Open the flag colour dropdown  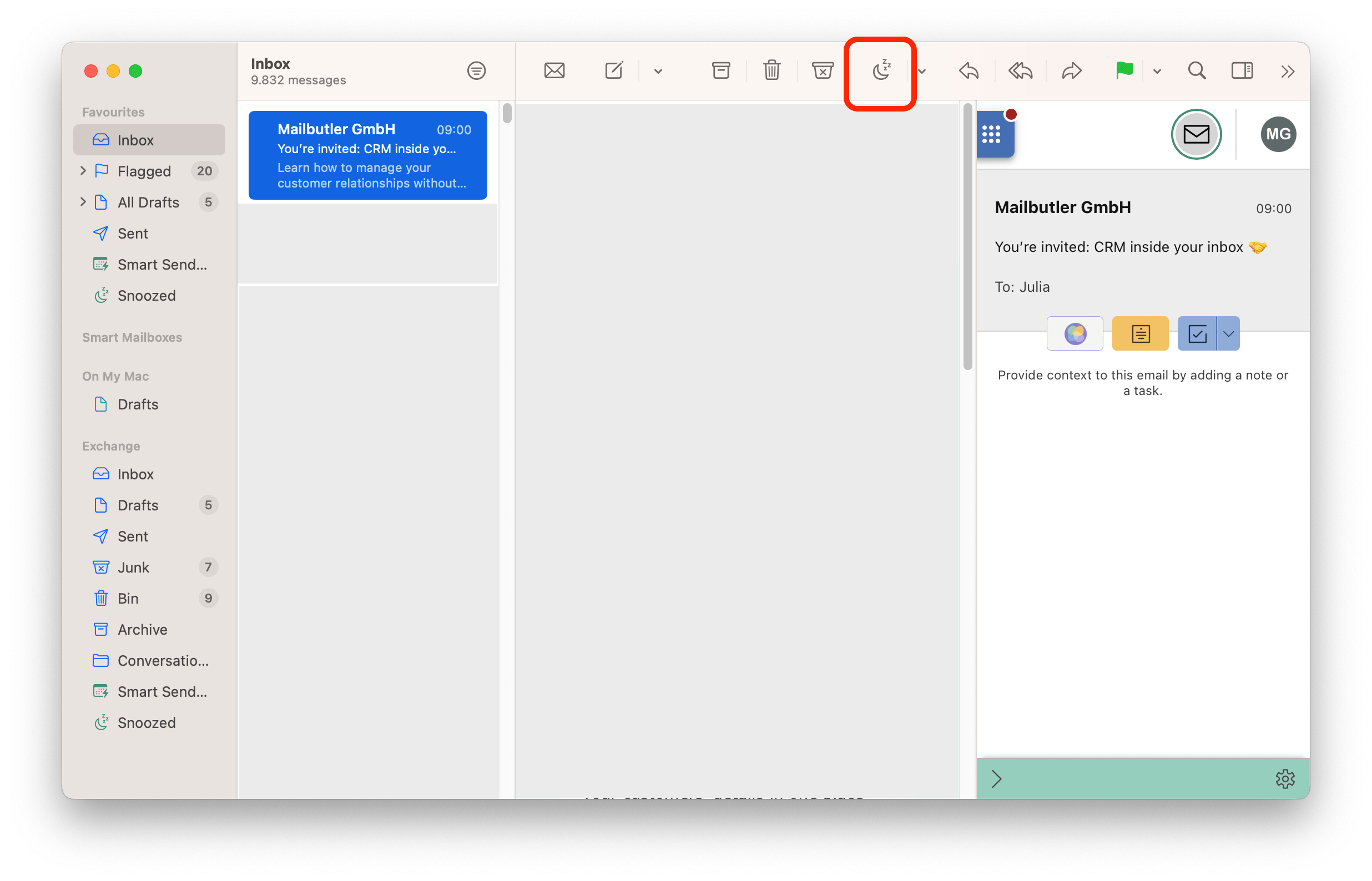[x=1157, y=71]
